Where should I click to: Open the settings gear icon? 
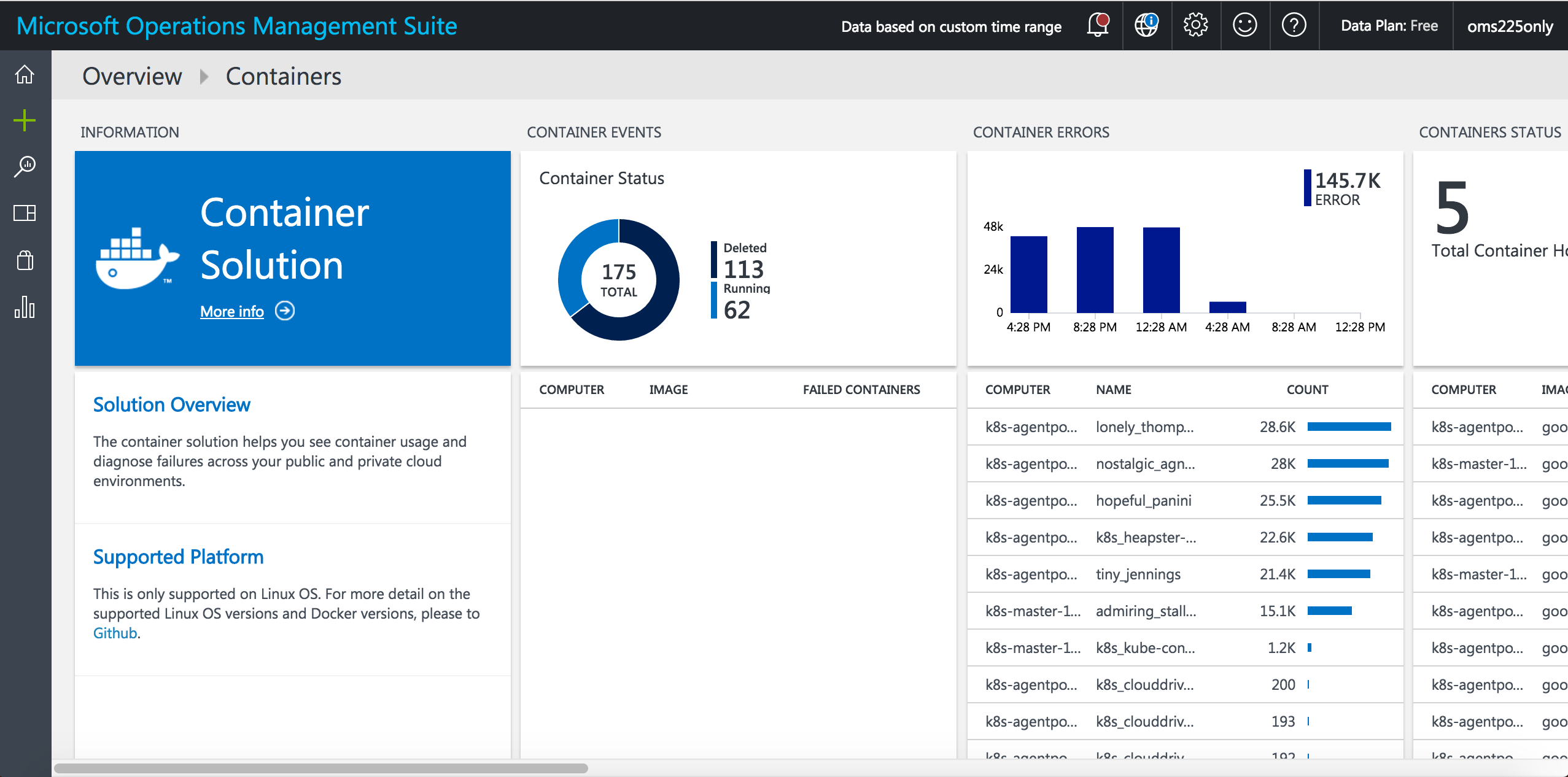click(1195, 25)
